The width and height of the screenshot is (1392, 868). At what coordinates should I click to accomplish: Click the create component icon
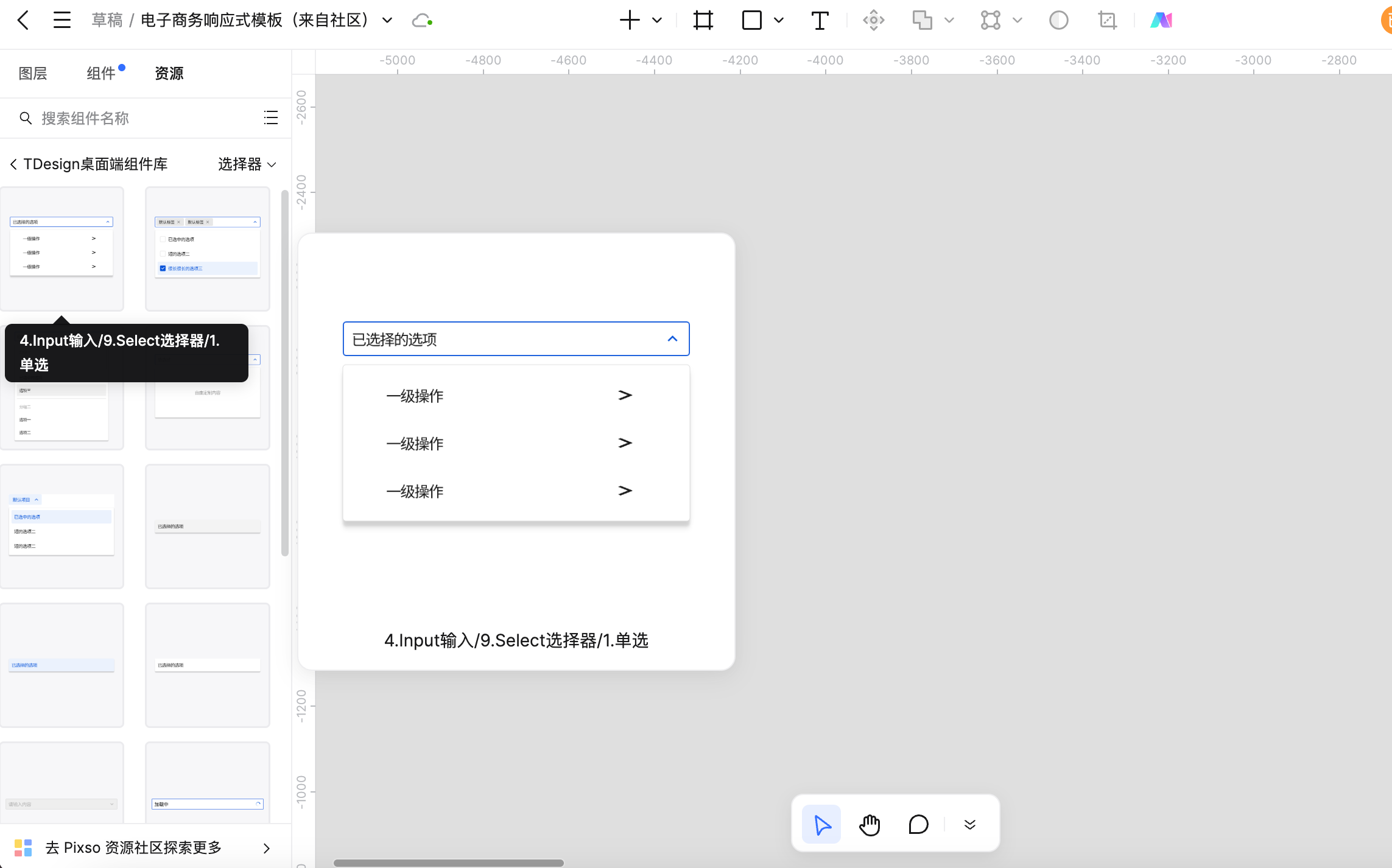pyautogui.click(x=873, y=20)
